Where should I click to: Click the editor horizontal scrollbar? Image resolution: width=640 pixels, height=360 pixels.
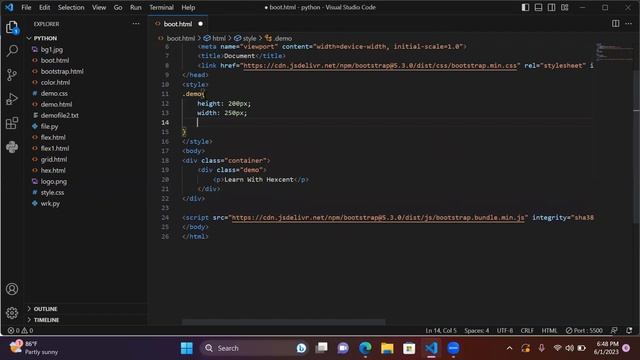point(283,322)
